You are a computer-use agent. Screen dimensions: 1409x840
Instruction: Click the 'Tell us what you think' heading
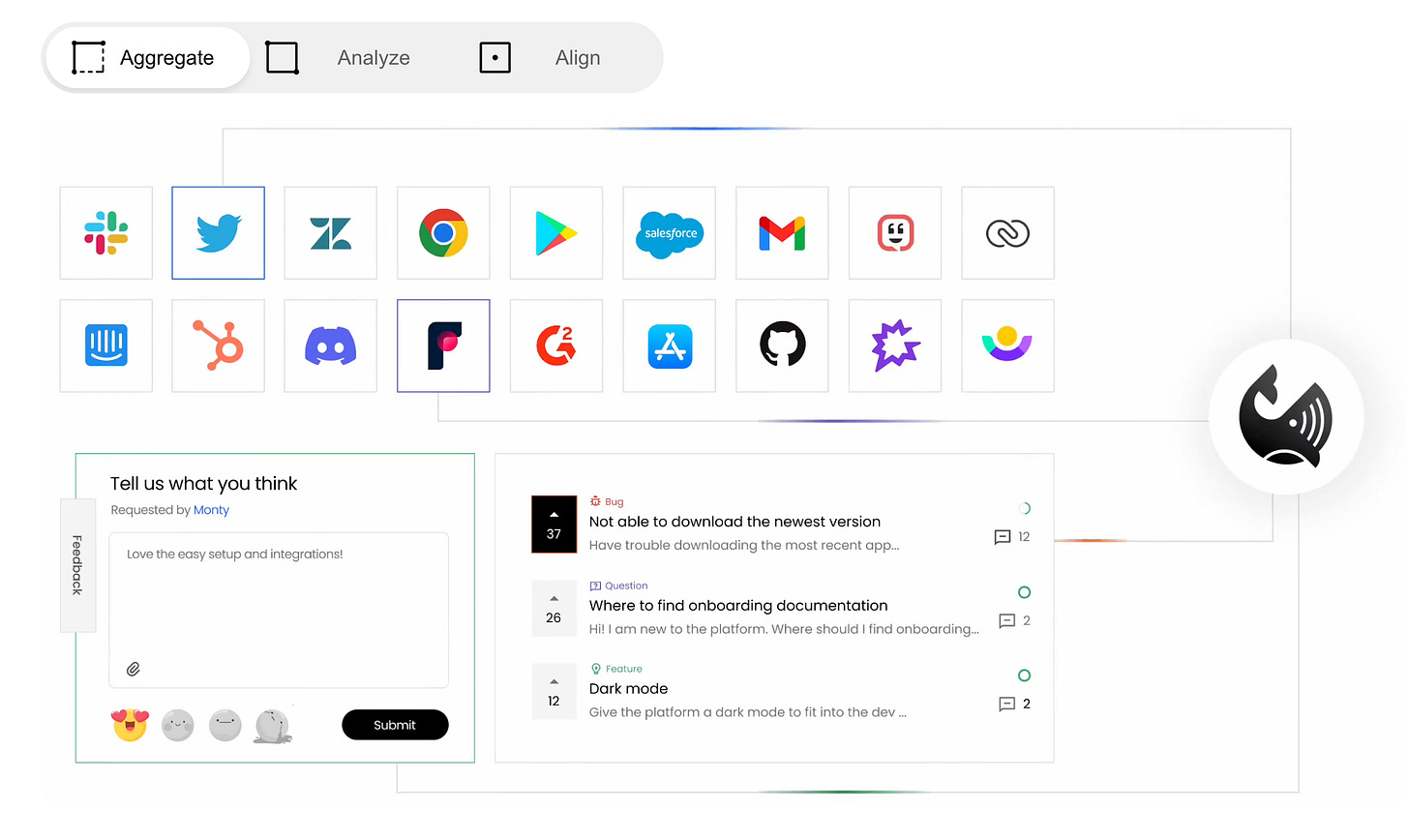click(203, 484)
